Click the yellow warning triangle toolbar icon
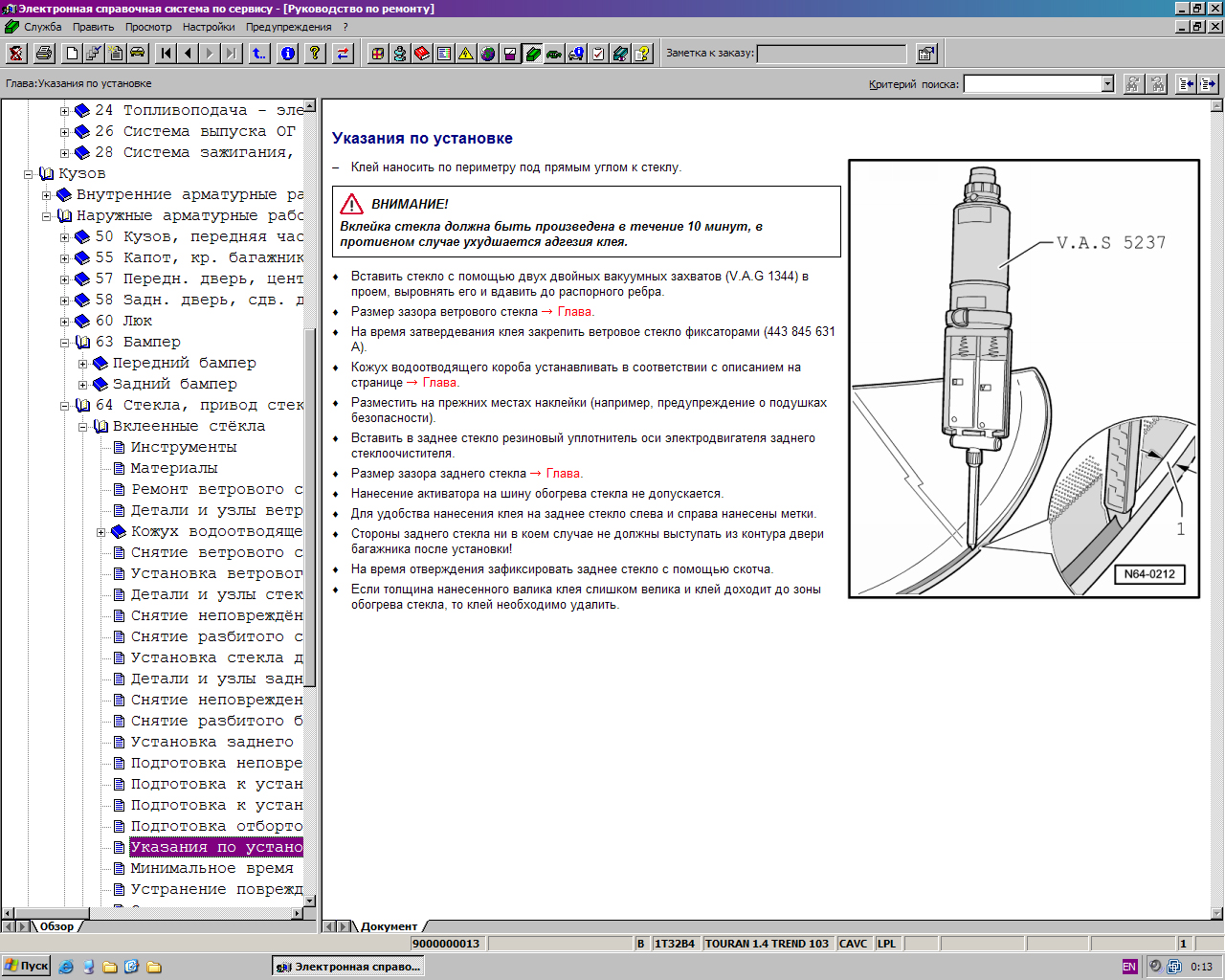 [x=465, y=54]
